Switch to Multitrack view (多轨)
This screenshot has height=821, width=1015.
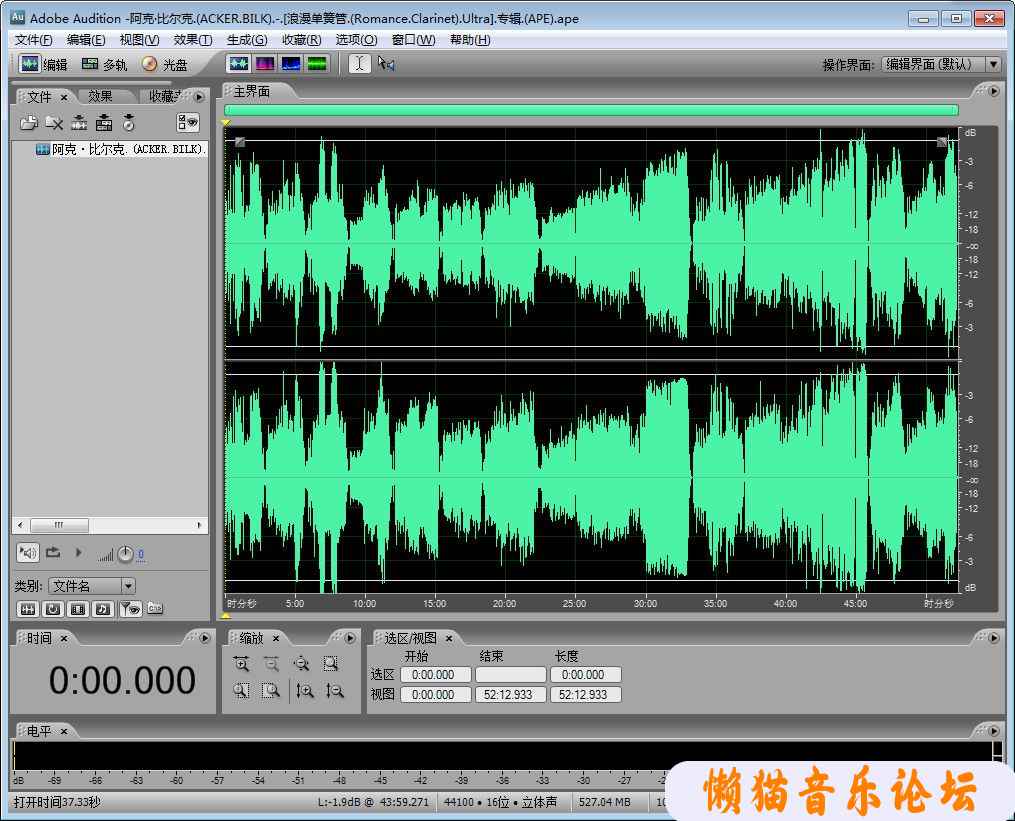pos(104,64)
